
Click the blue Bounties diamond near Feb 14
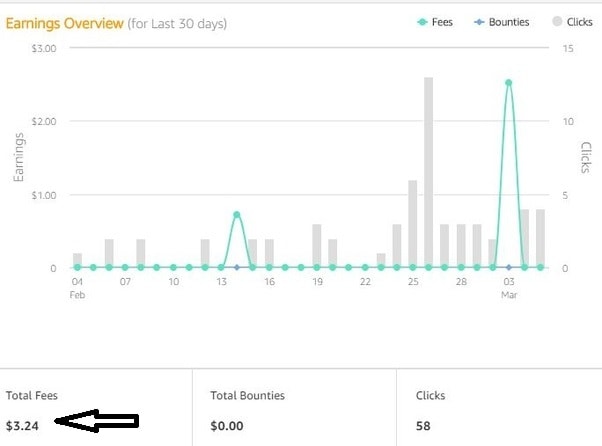(x=236, y=267)
